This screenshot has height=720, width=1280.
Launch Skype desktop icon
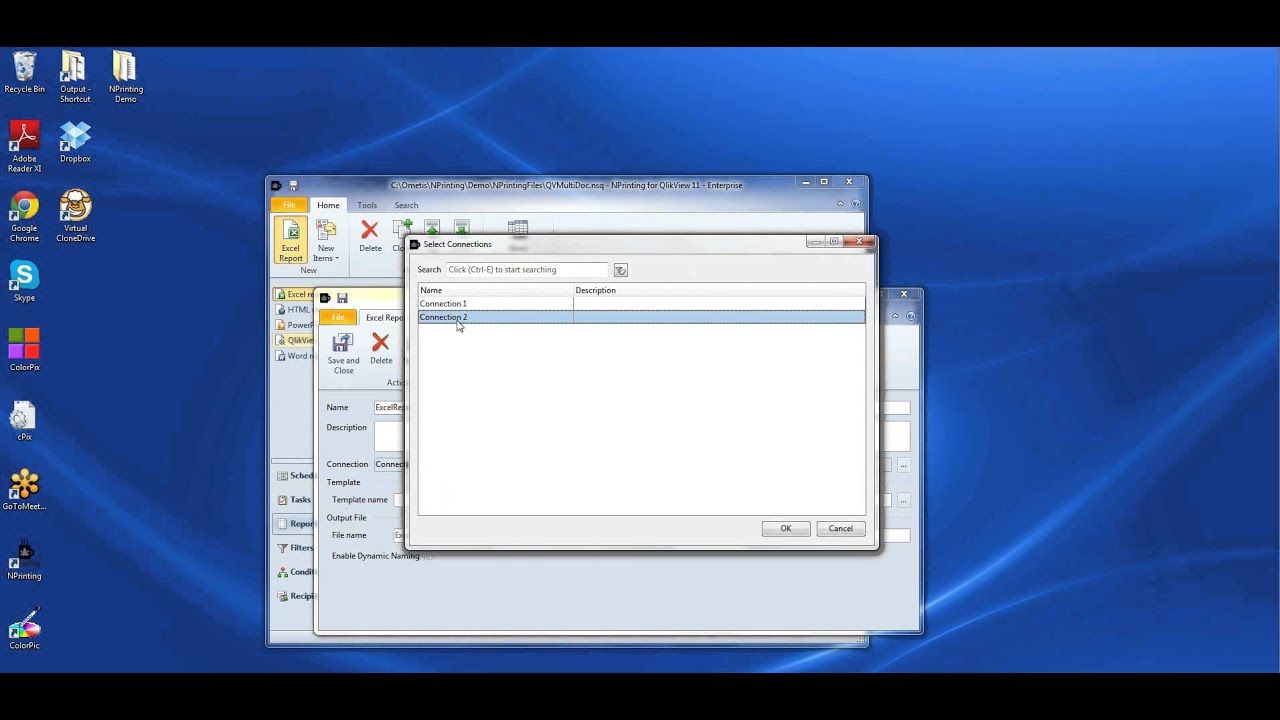click(x=24, y=281)
